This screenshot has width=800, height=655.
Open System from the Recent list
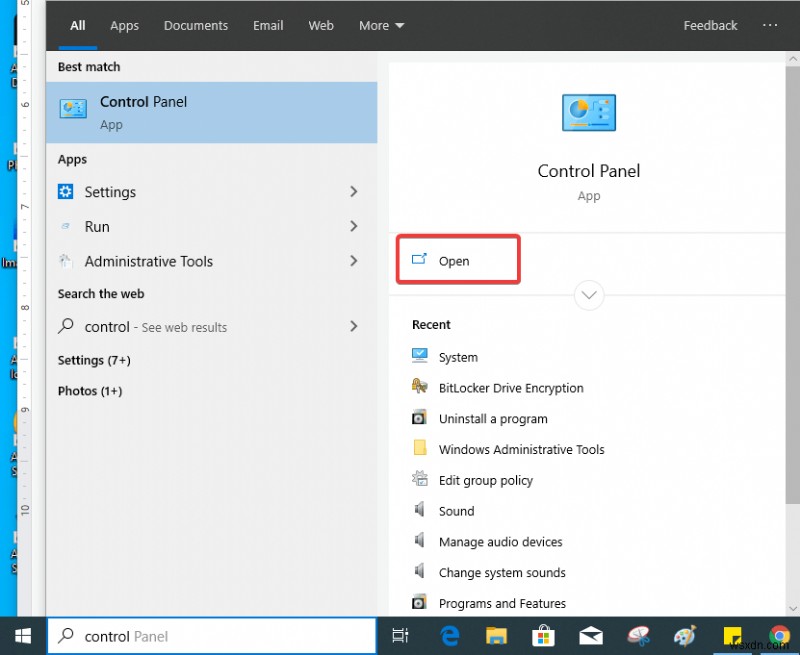[457, 356]
